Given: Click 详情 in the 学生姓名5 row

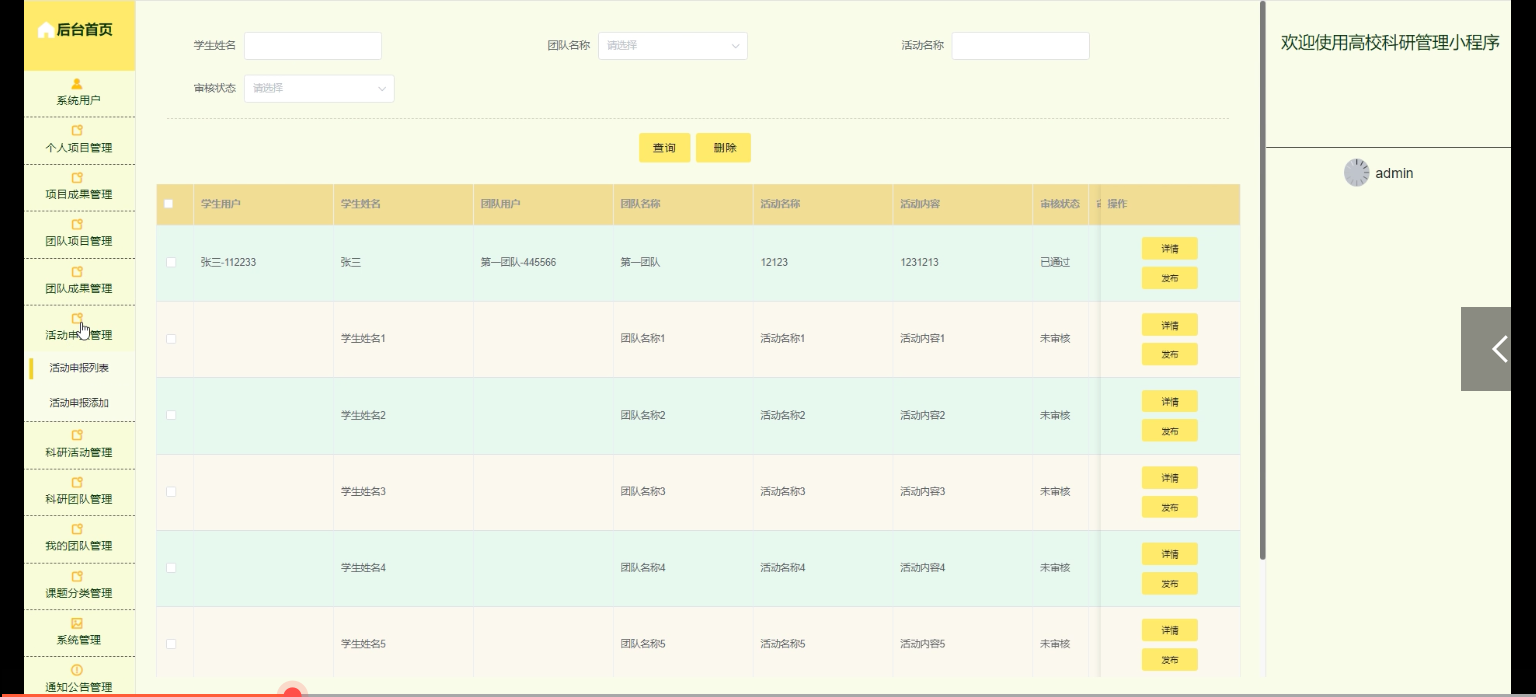Looking at the screenshot, I should pos(1170,630).
